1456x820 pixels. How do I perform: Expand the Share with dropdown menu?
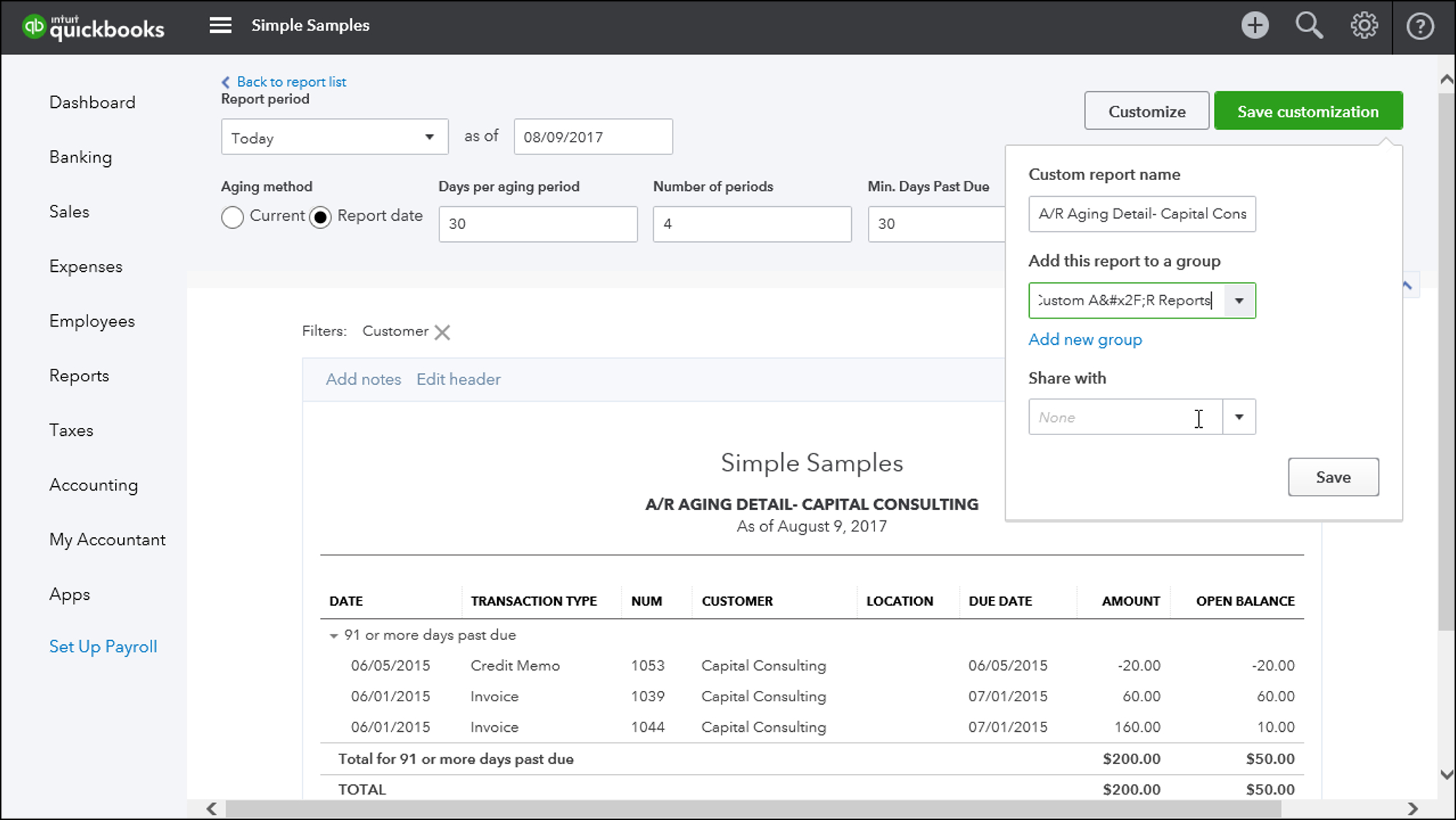pos(1239,417)
